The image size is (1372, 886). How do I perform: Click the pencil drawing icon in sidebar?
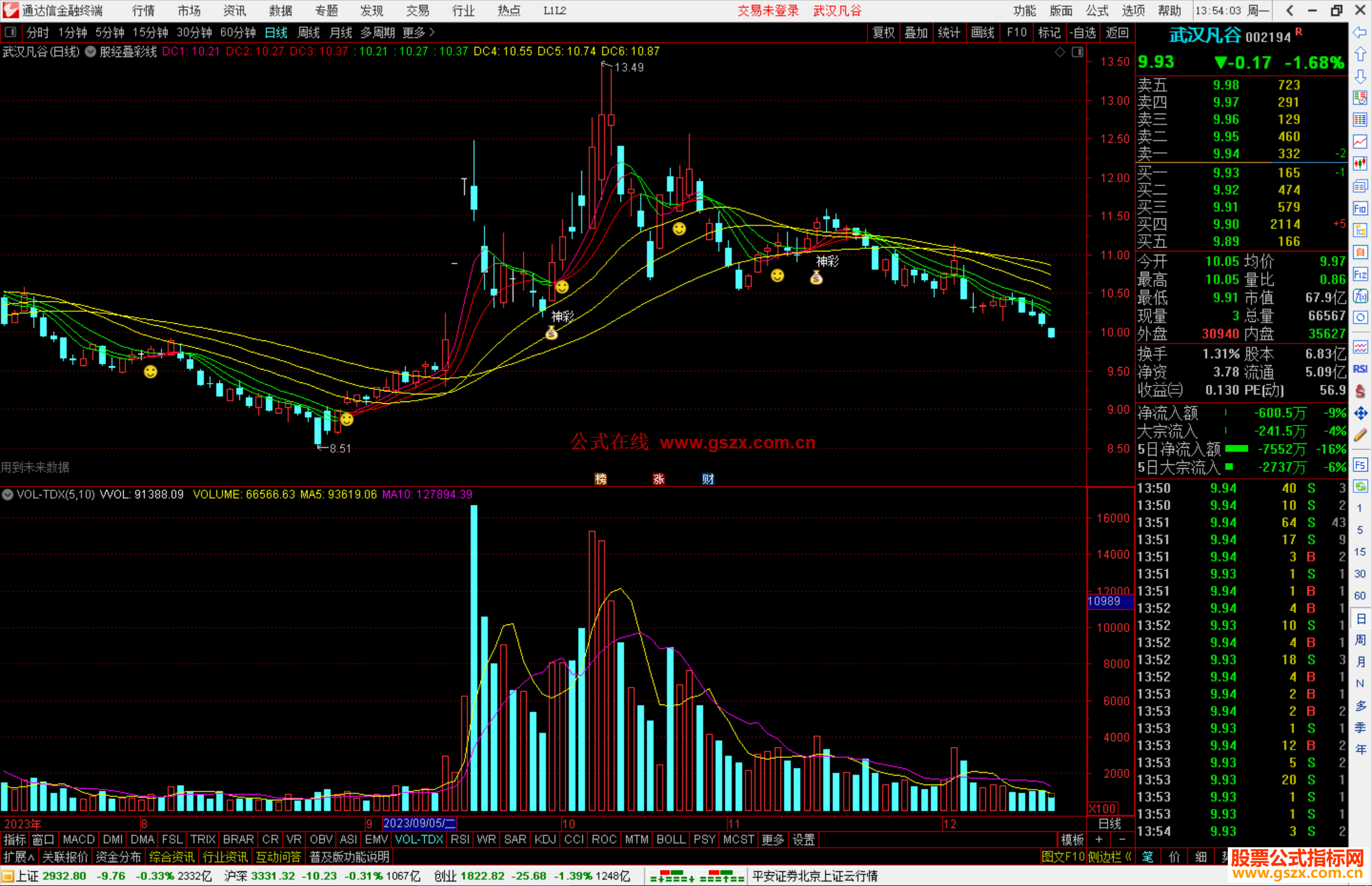[1360, 435]
